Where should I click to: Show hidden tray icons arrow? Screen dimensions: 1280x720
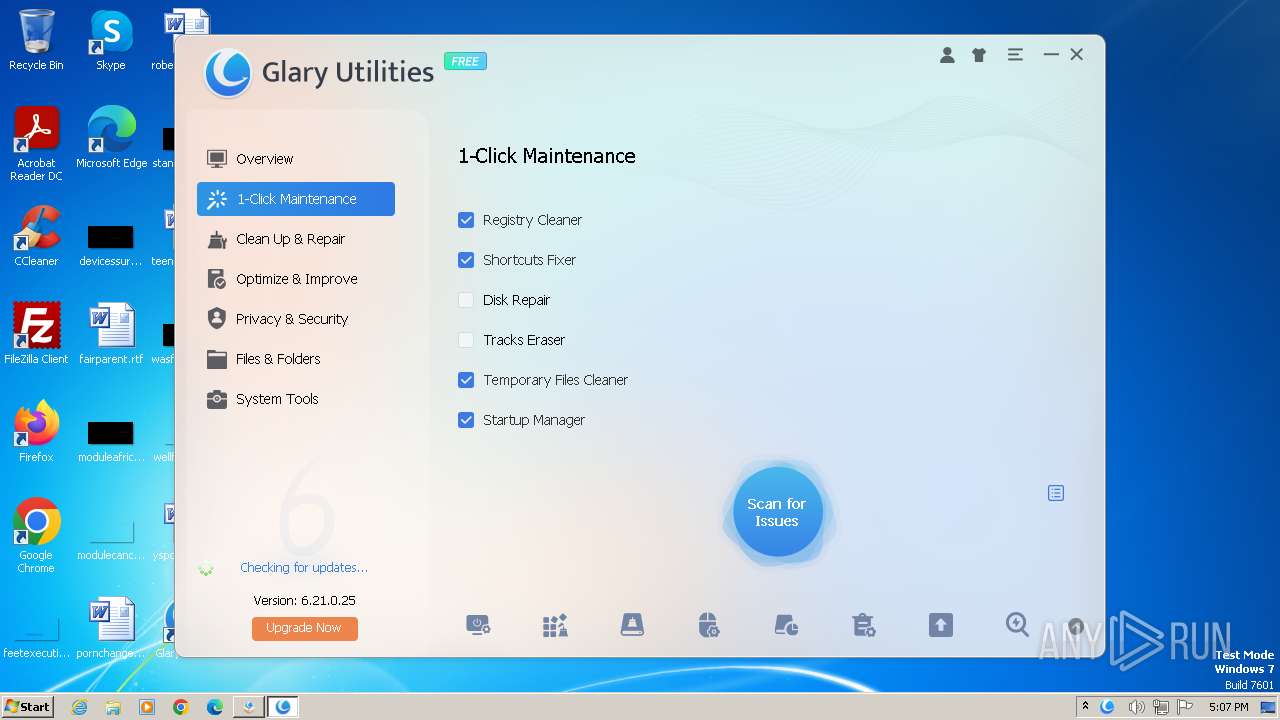click(1085, 707)
